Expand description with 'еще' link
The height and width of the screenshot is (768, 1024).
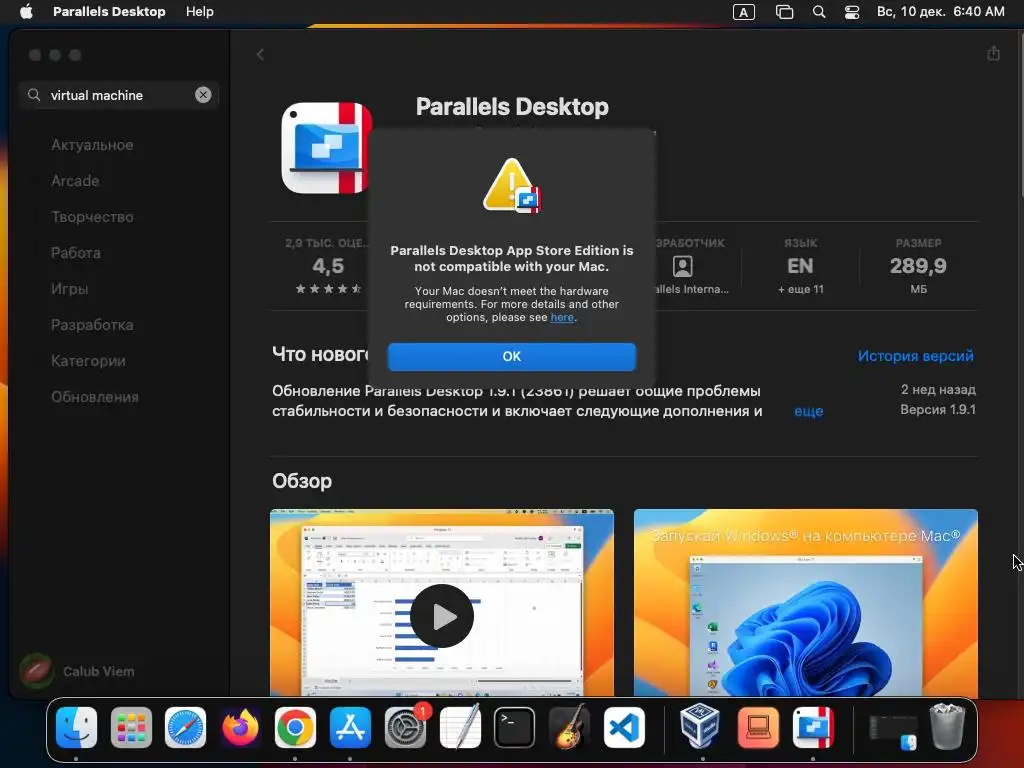pyautogui.click(x=808, y=411)
